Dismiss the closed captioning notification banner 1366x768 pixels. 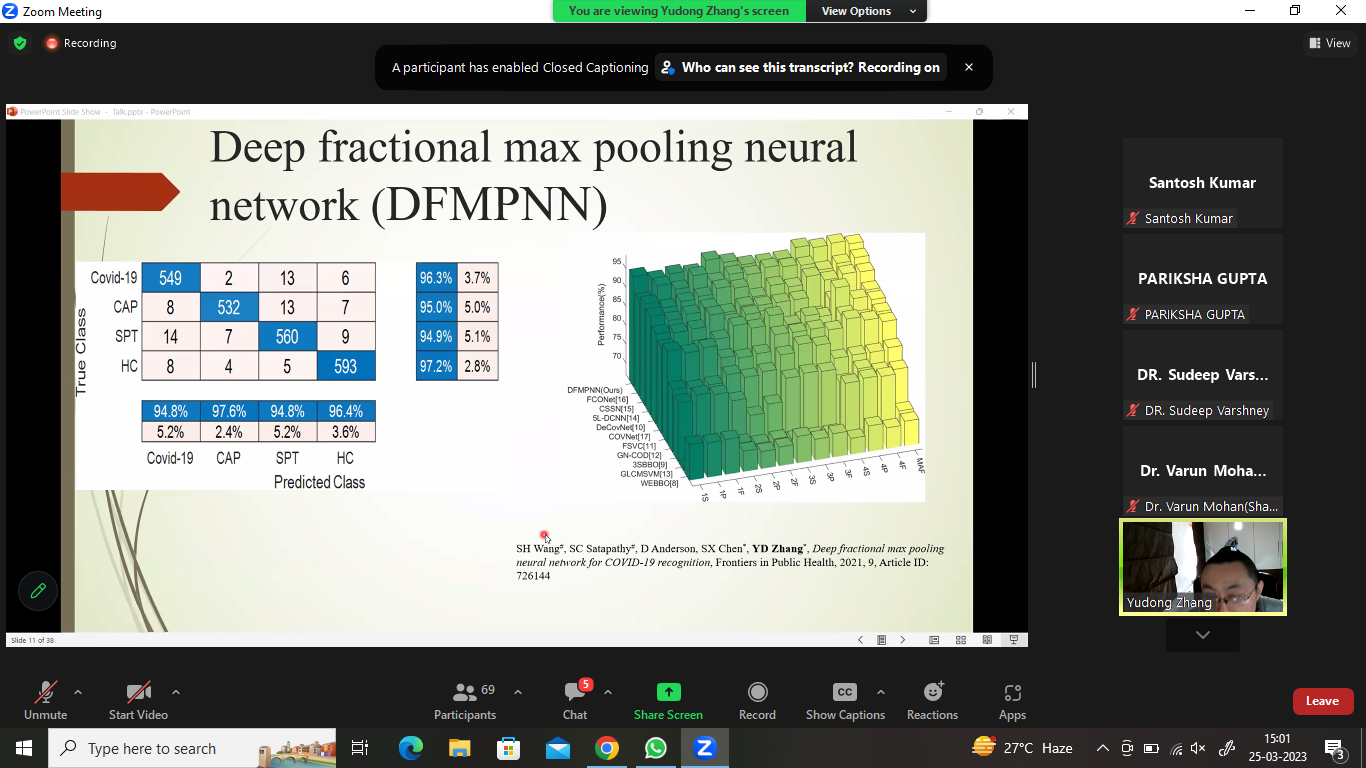pos(968,67)
